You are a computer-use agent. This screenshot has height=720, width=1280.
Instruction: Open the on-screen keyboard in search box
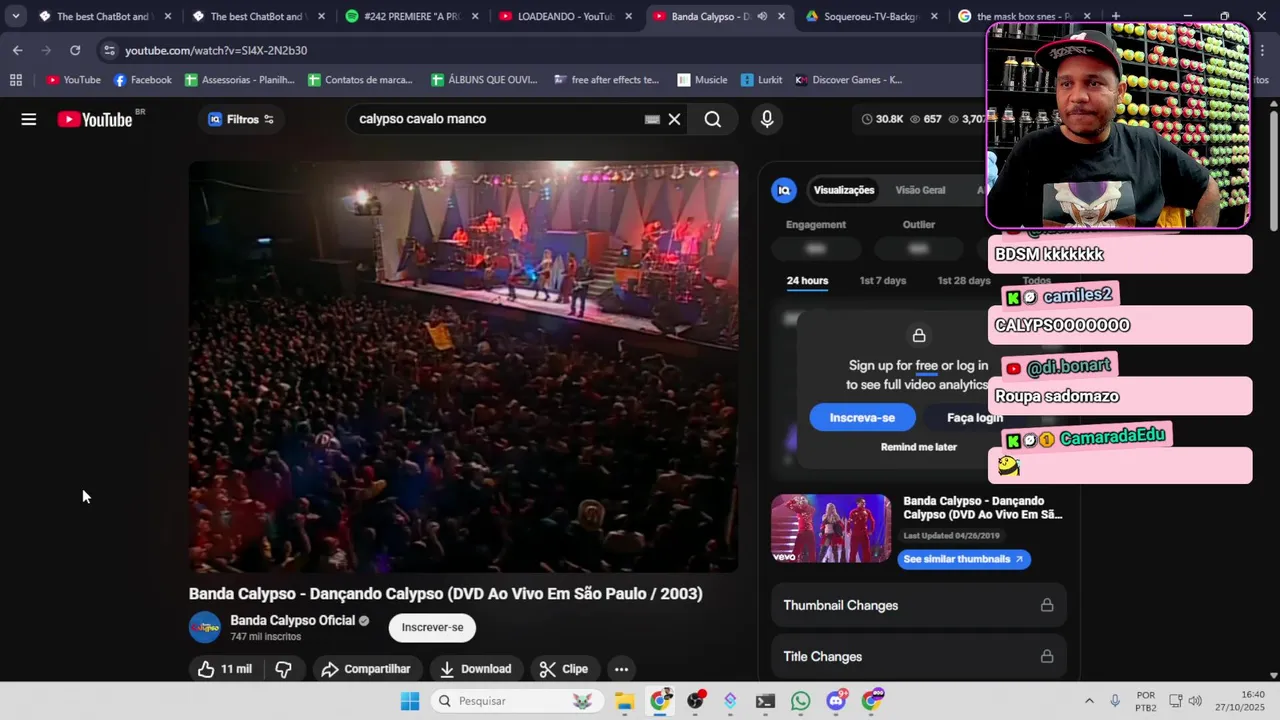coord(652,119)
